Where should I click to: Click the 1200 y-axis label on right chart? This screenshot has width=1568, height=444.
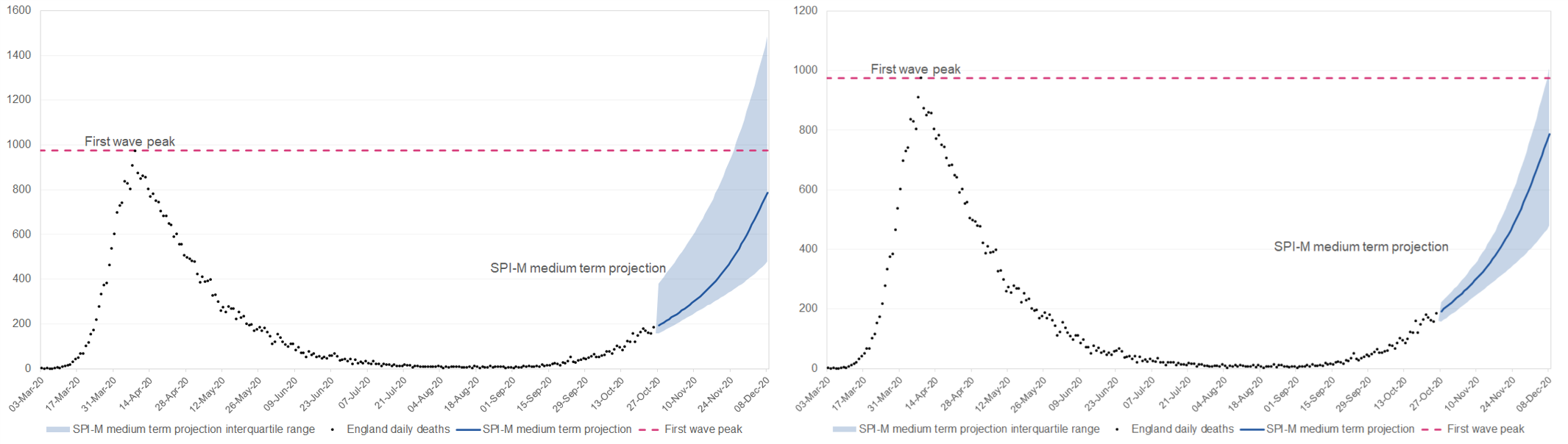click(805, 11)
